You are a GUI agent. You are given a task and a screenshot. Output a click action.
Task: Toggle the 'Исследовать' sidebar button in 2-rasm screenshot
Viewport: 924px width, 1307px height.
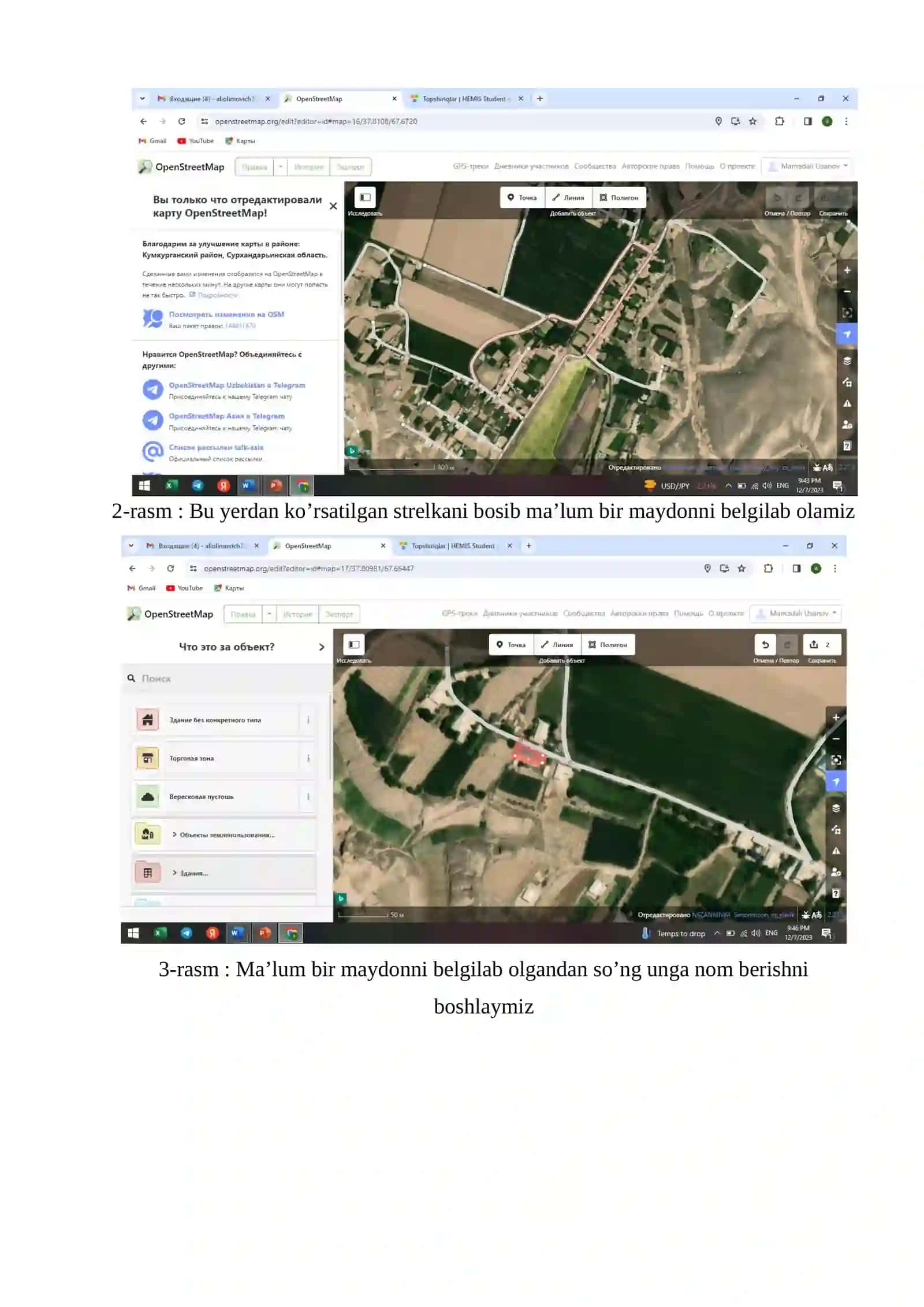(365, 197)
